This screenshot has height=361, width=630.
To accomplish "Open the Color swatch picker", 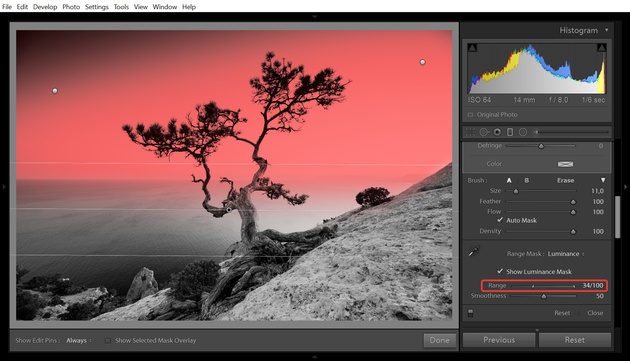I will click(x=565, y=164).
